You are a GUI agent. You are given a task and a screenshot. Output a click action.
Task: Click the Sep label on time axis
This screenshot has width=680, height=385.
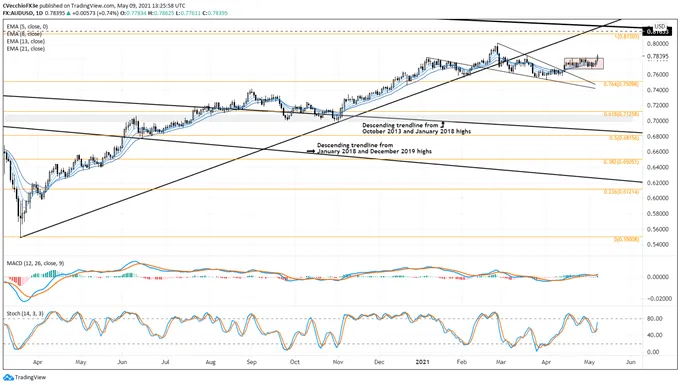tap(252, 362)
